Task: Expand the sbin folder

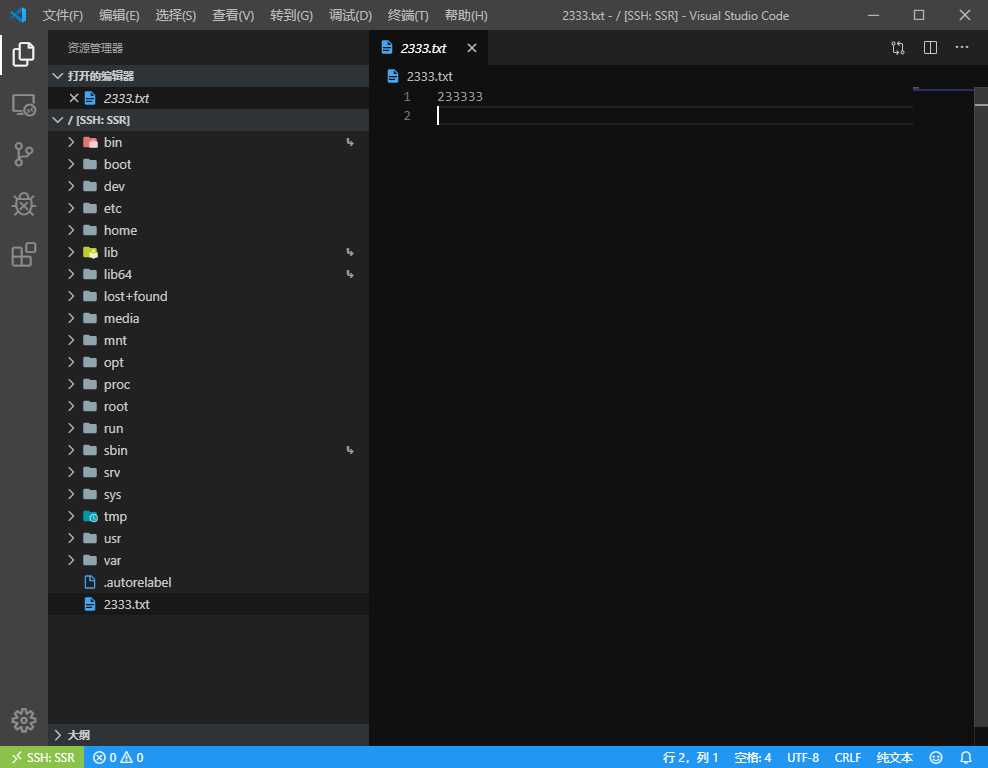Action: (209, 450)
